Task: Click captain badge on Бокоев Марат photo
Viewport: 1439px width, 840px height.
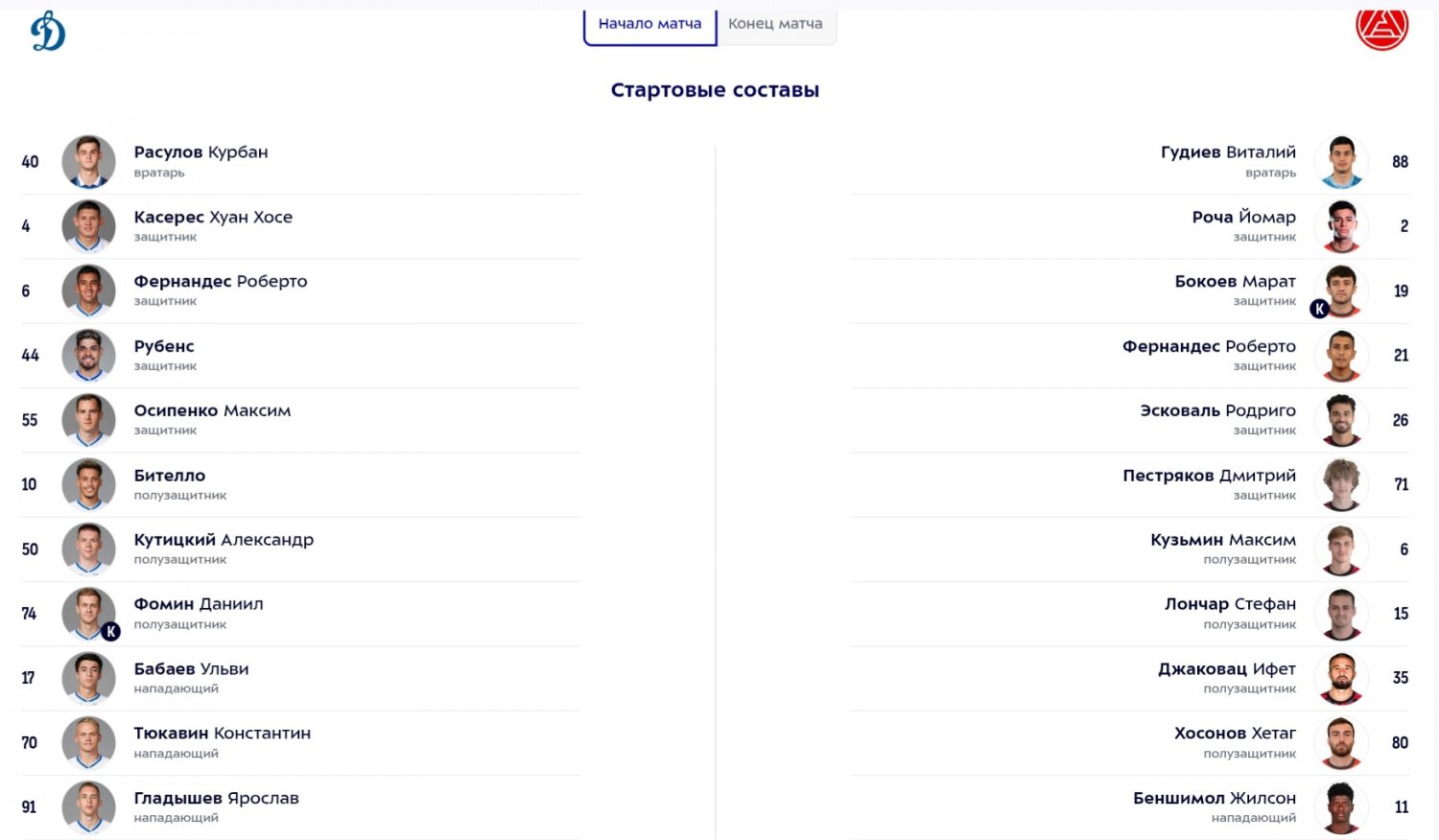Action: coord(1319,309)
